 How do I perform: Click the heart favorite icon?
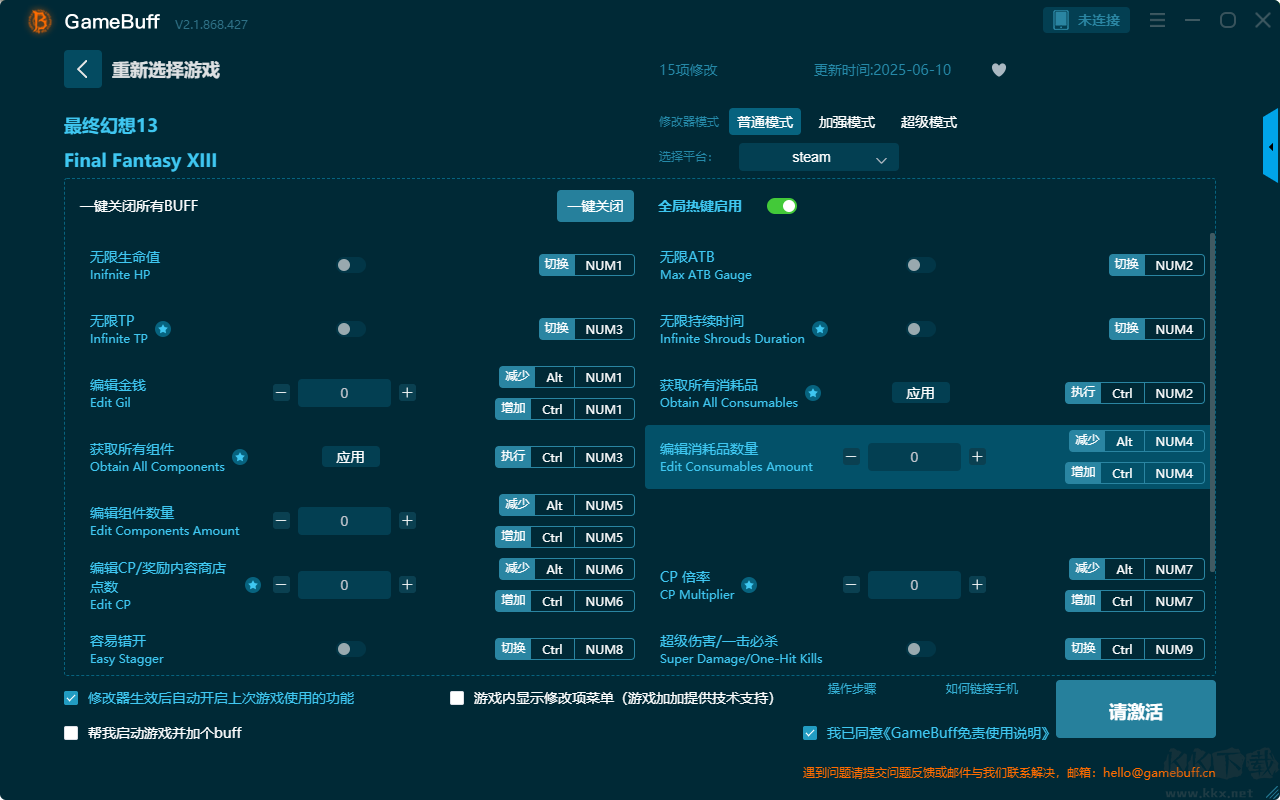pyautogui.click(x=998, y=70)
